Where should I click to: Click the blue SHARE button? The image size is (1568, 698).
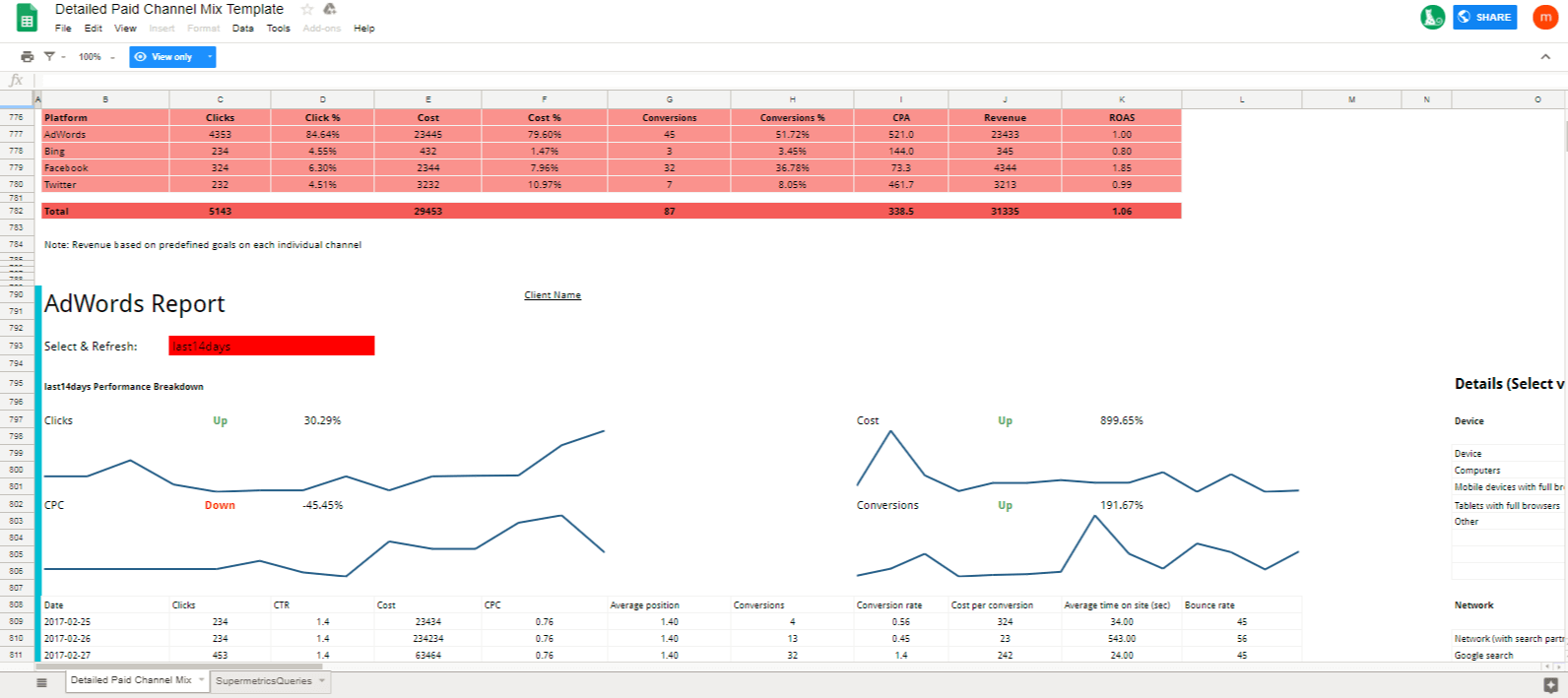pyautogui.click(x=1484, y=17)
